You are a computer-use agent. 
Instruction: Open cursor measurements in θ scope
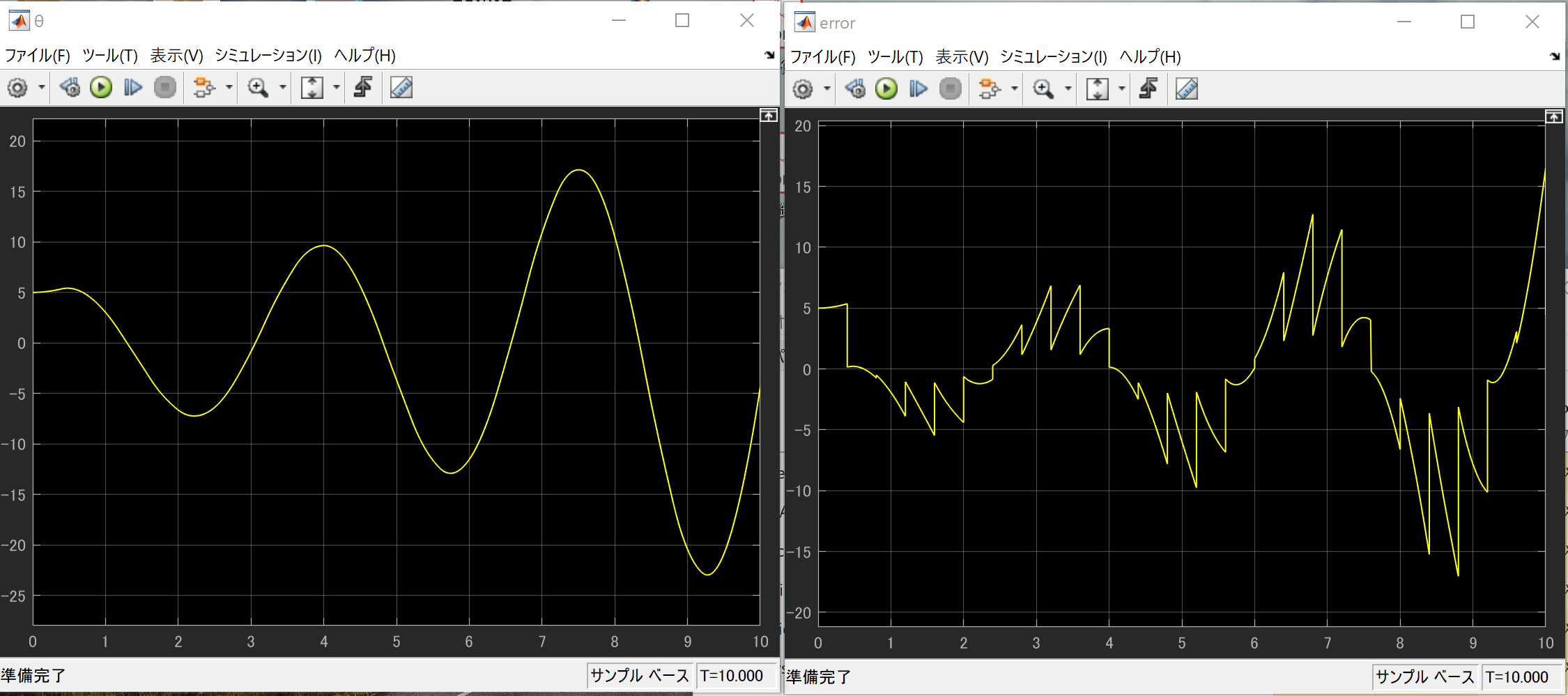point(401,88)
